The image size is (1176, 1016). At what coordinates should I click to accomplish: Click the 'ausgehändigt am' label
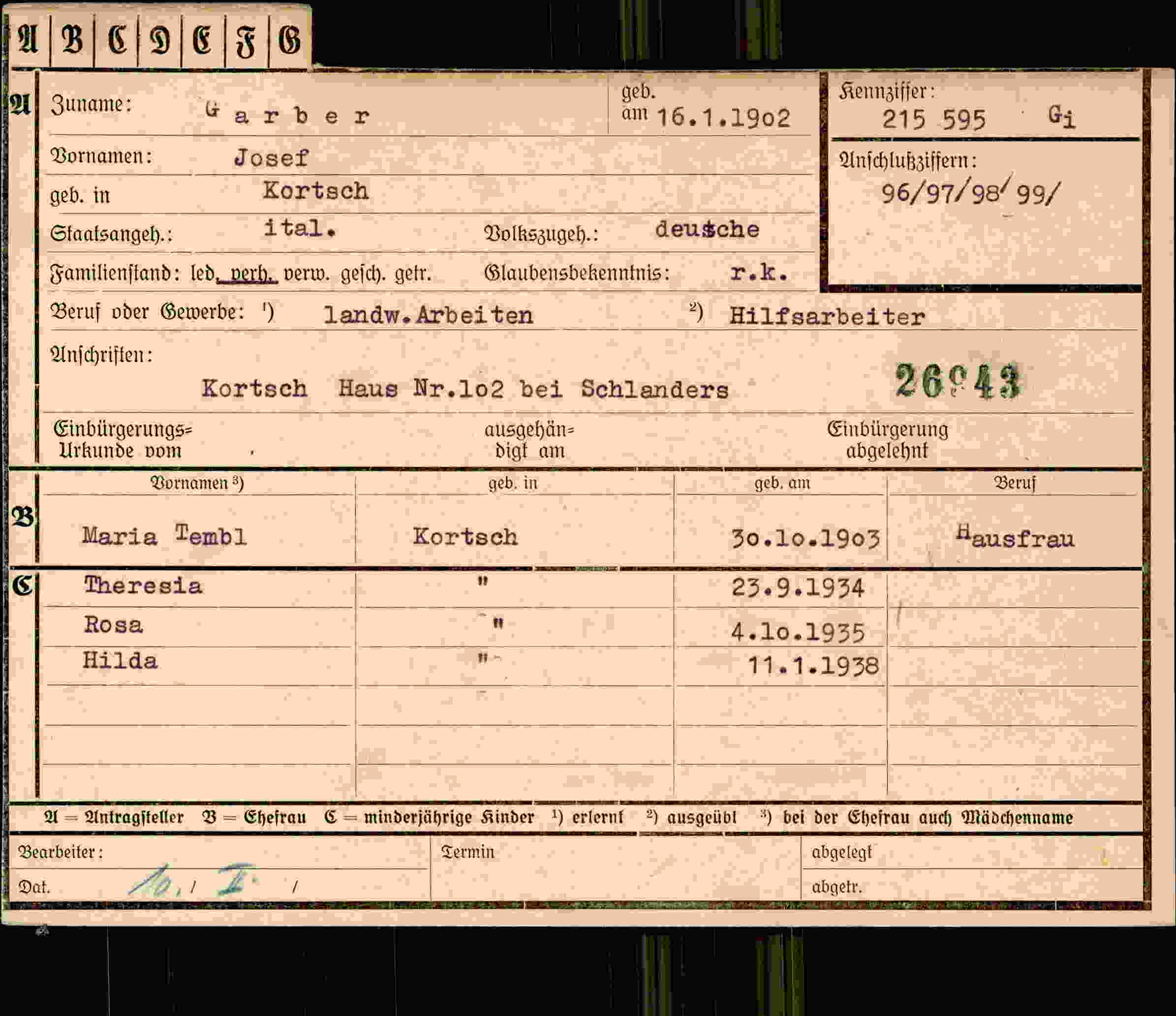point(529,440)
